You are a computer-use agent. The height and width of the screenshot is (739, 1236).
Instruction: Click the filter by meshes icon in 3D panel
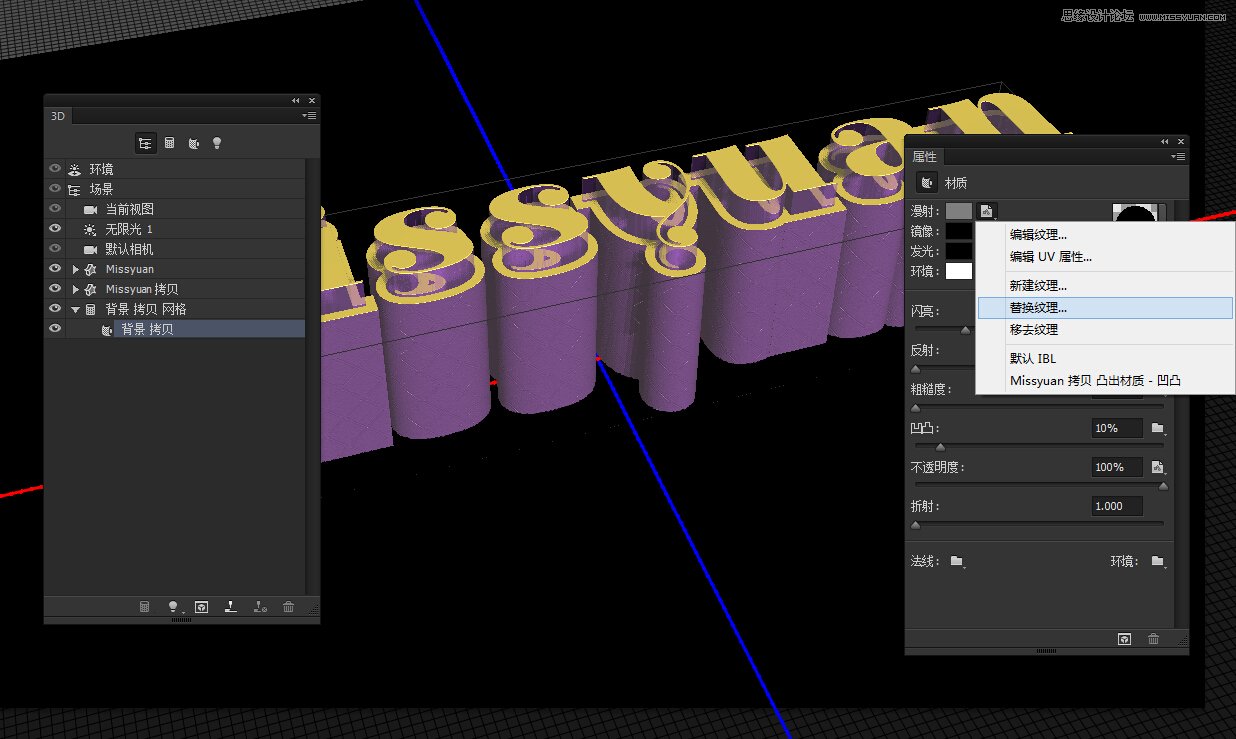170,144
